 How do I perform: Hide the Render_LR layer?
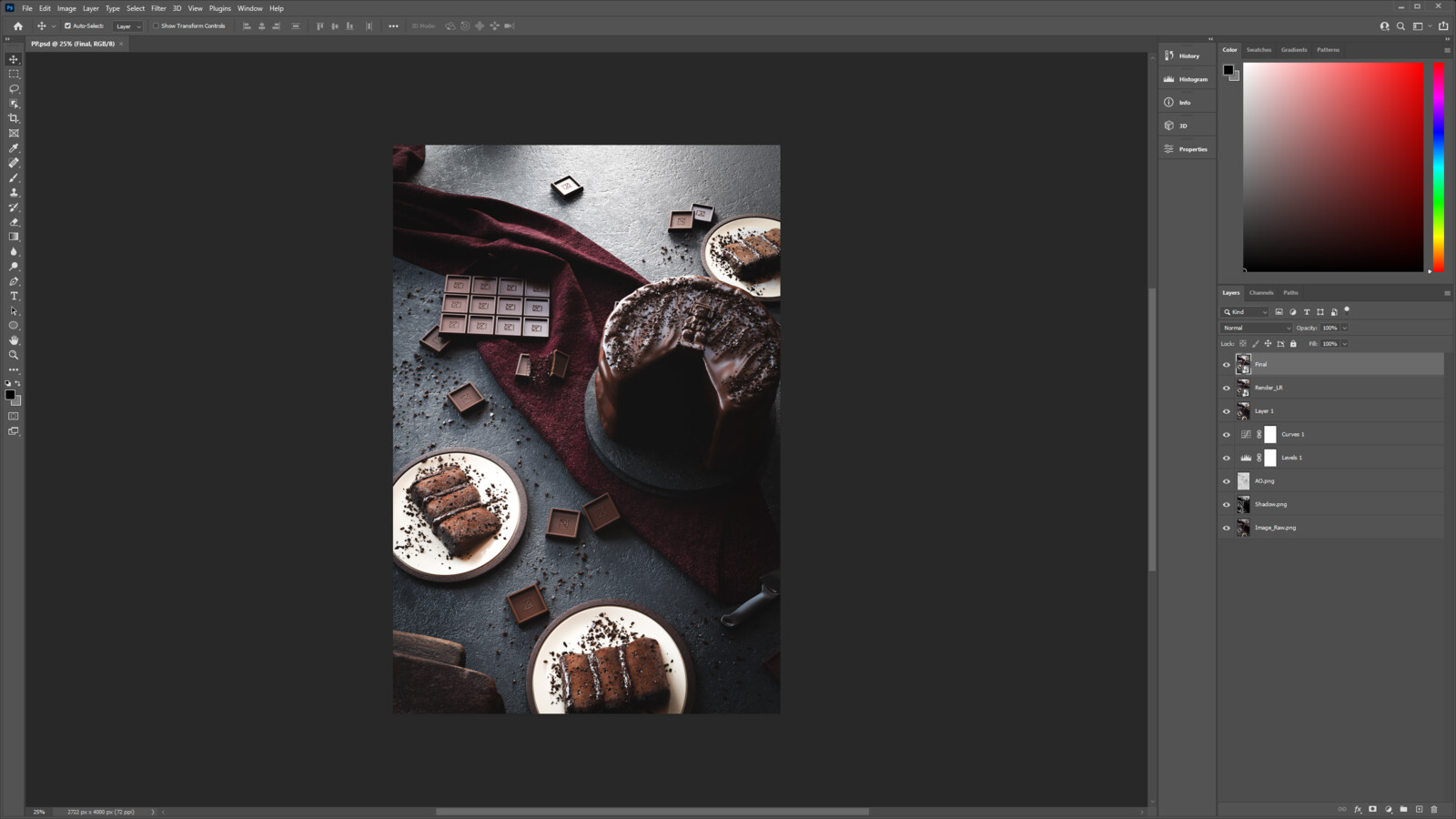pyautogui.click(x=1226, y=388)
